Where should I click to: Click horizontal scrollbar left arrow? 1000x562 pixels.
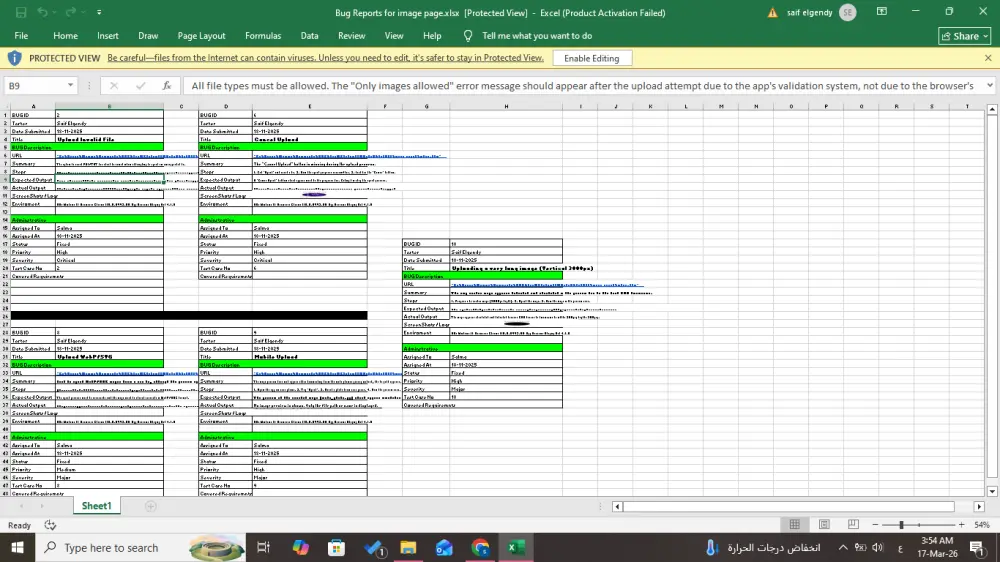pyautogui.click(x=617, y=507)
